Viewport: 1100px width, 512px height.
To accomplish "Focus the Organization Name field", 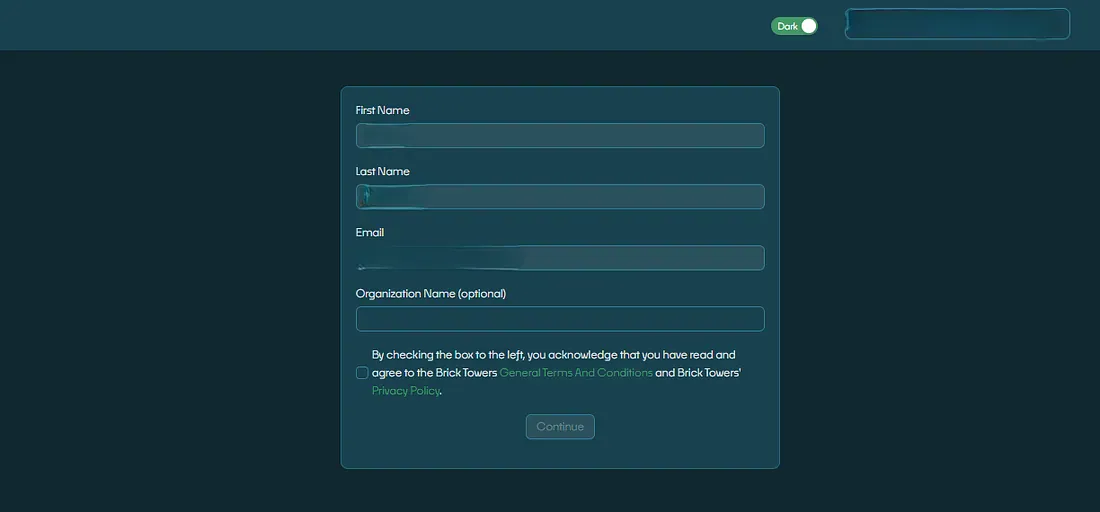I will coord(560,318).
